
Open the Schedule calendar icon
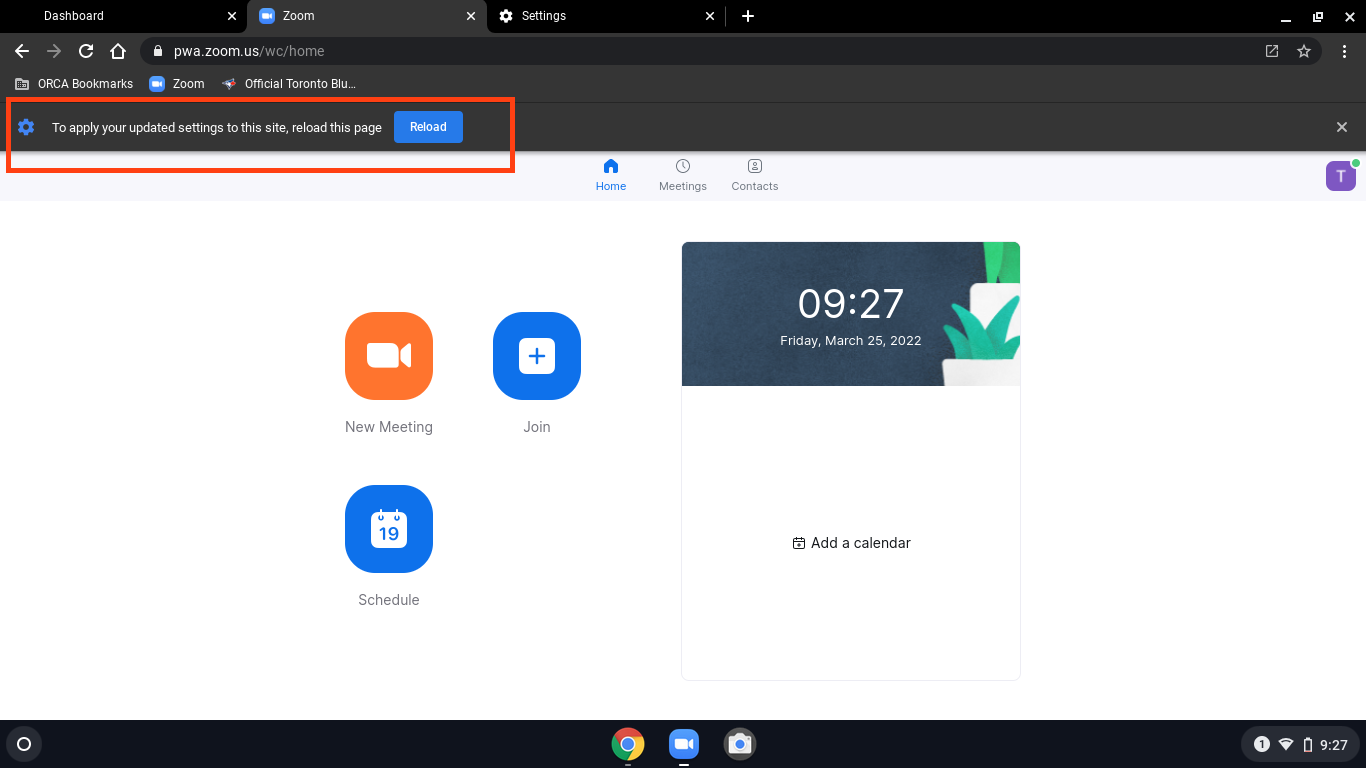pyautogui.click(x=389, y=529)
